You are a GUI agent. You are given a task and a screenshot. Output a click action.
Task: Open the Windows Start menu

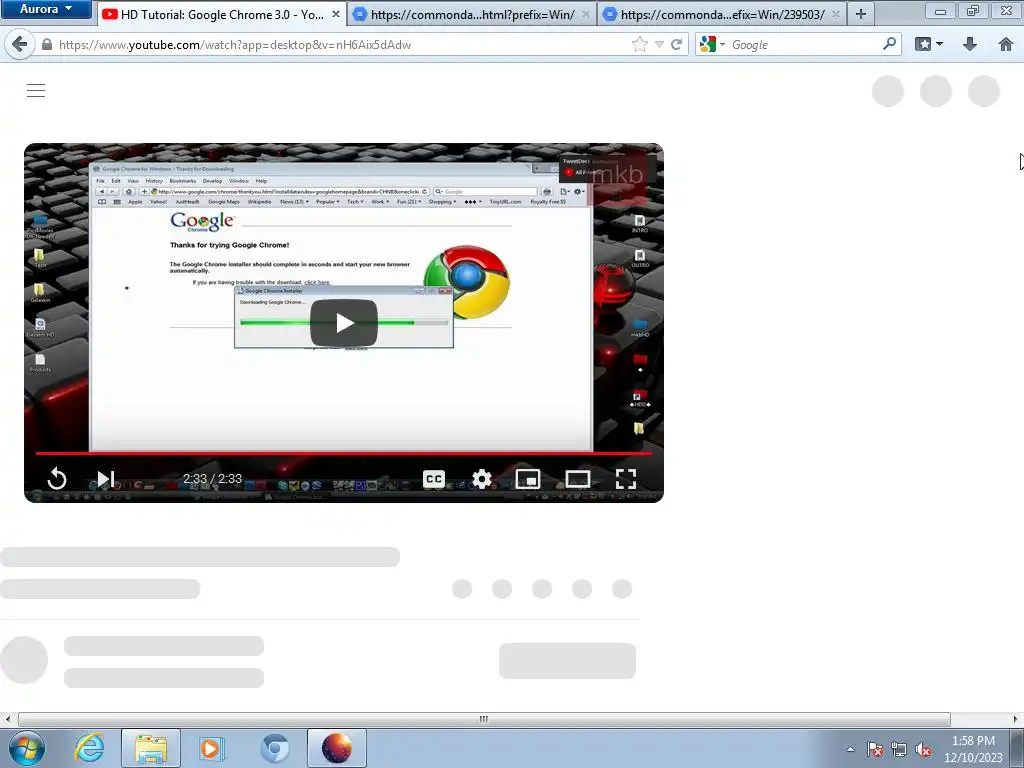[x=27, y=748]
